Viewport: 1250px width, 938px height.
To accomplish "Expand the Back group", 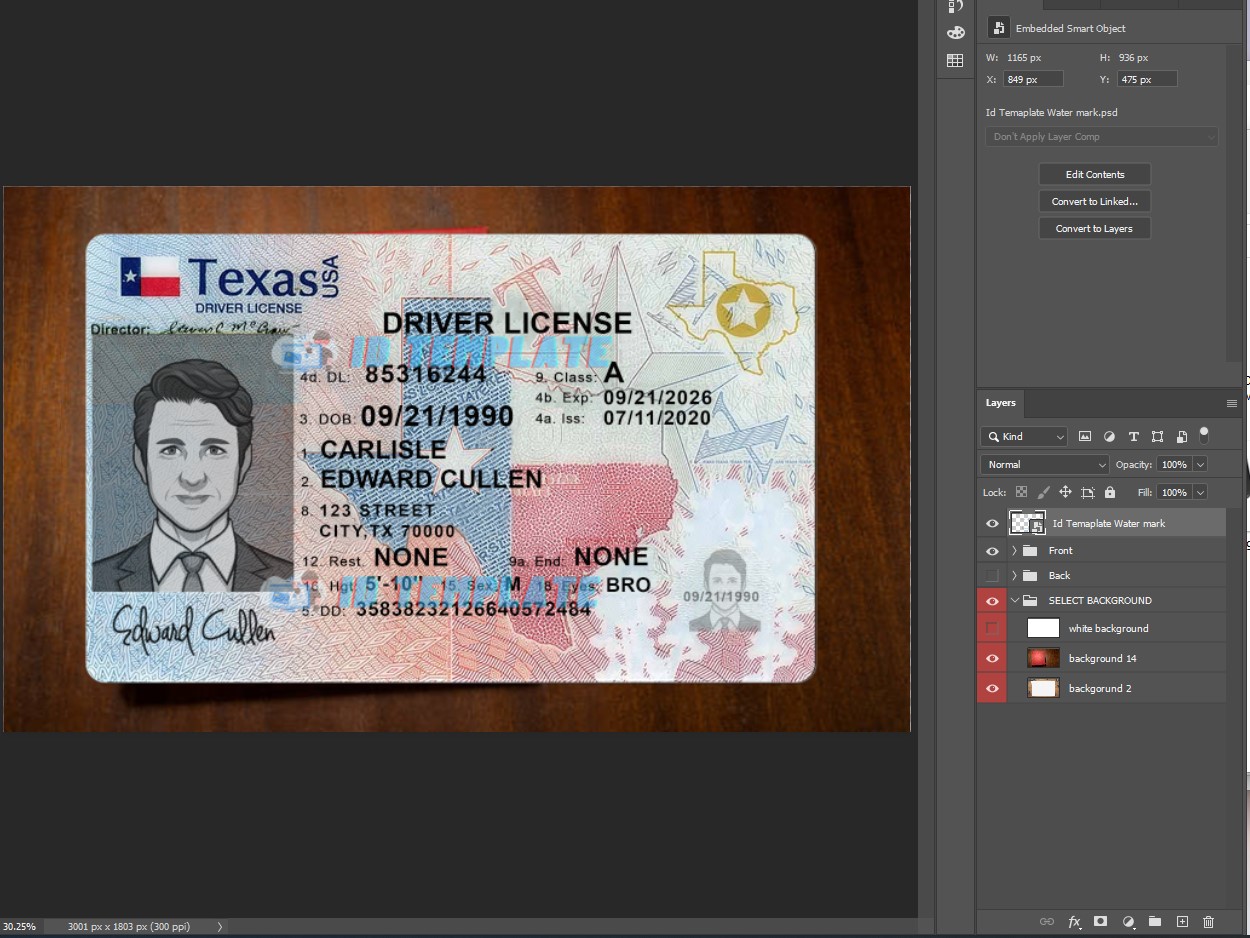I will pyautogui.click(x=1014, y=576).
